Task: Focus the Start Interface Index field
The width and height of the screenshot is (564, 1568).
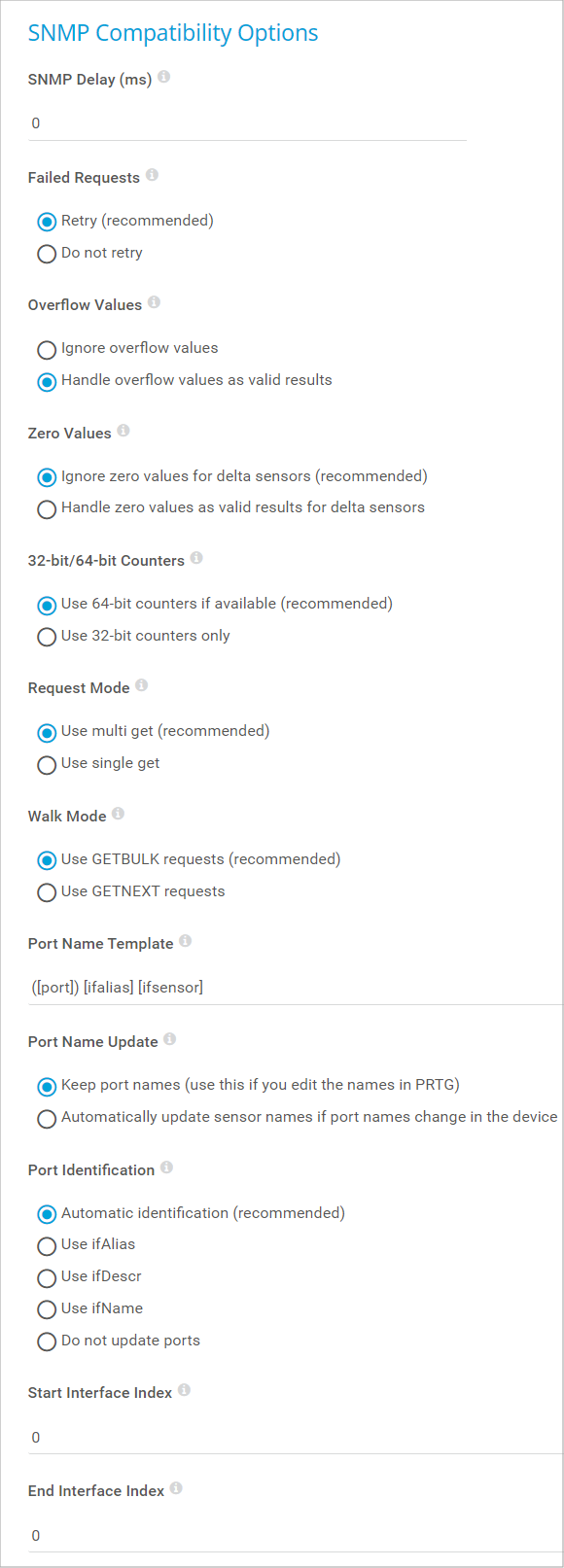Action: (x=296, y=1438)
